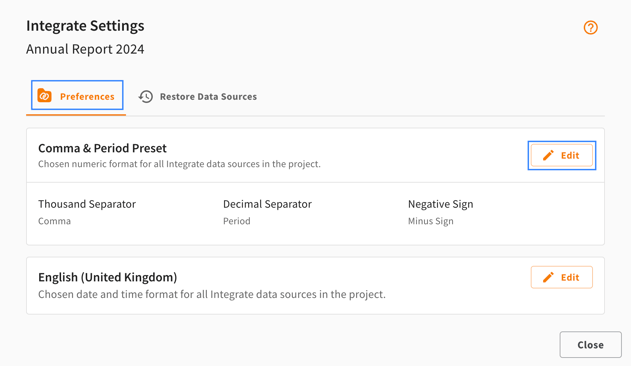Click the Negative Sign label
Image resolution: width=631 pixels, height=366 pixels.
coord(441,204)
